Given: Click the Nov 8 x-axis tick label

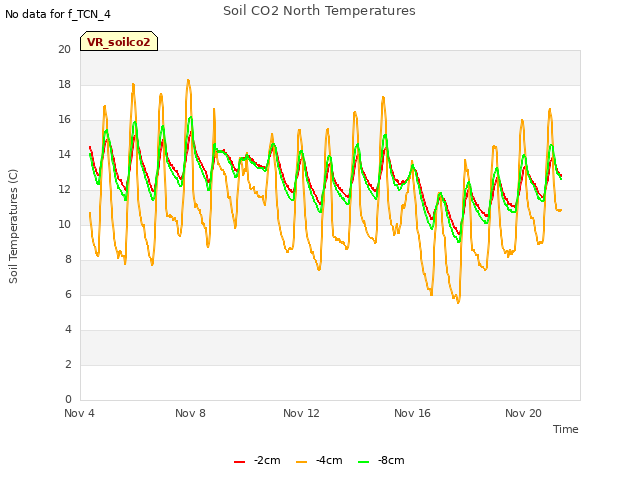Looking at the screenshot, I should click(190, 413).
